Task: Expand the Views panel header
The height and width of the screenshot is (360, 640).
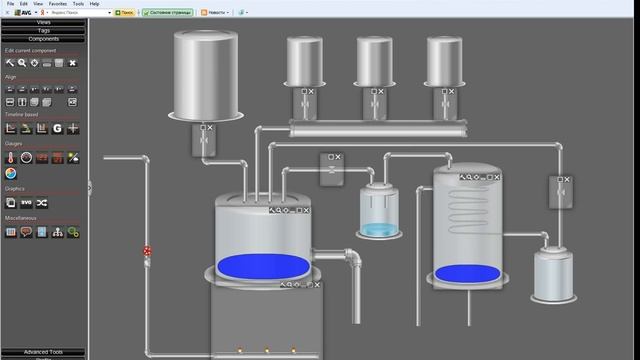Action: [43, 22]
